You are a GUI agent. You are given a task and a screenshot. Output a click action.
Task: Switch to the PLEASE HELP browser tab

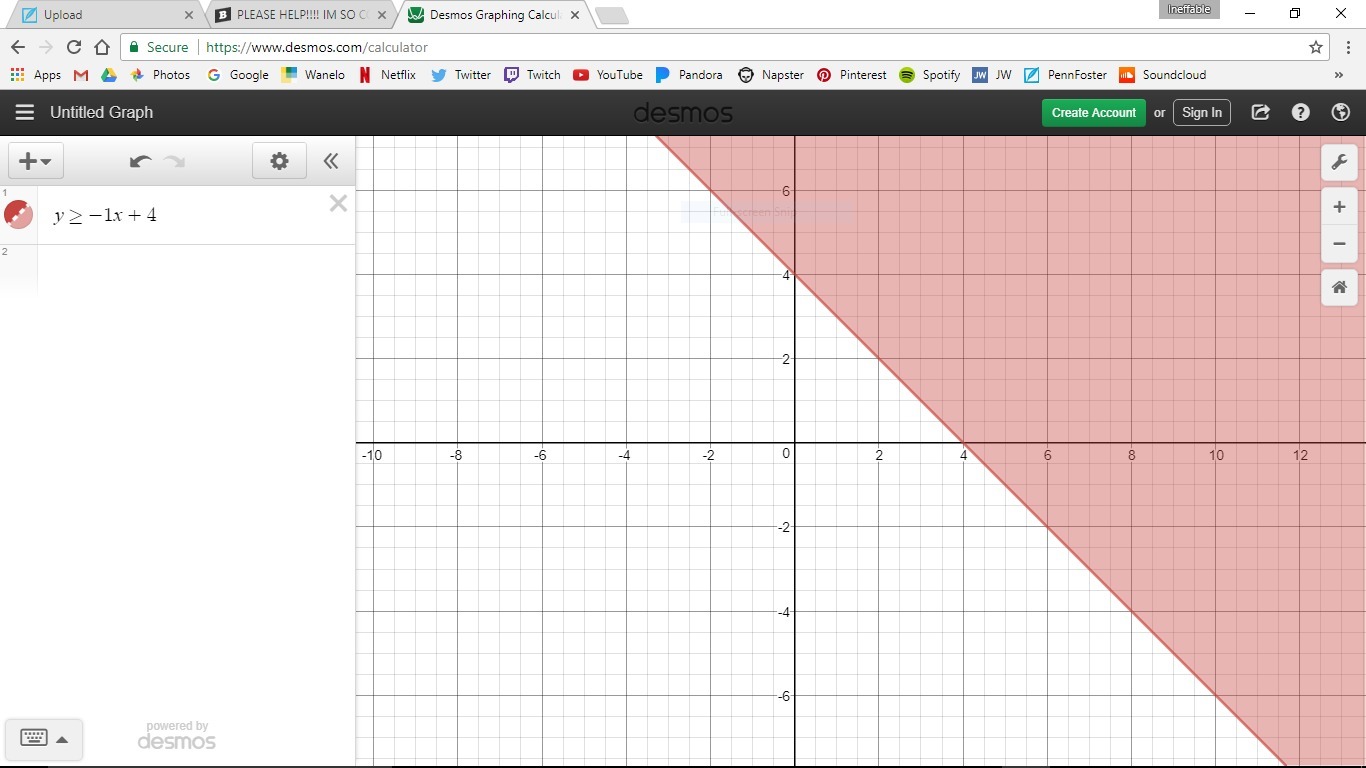302,15
